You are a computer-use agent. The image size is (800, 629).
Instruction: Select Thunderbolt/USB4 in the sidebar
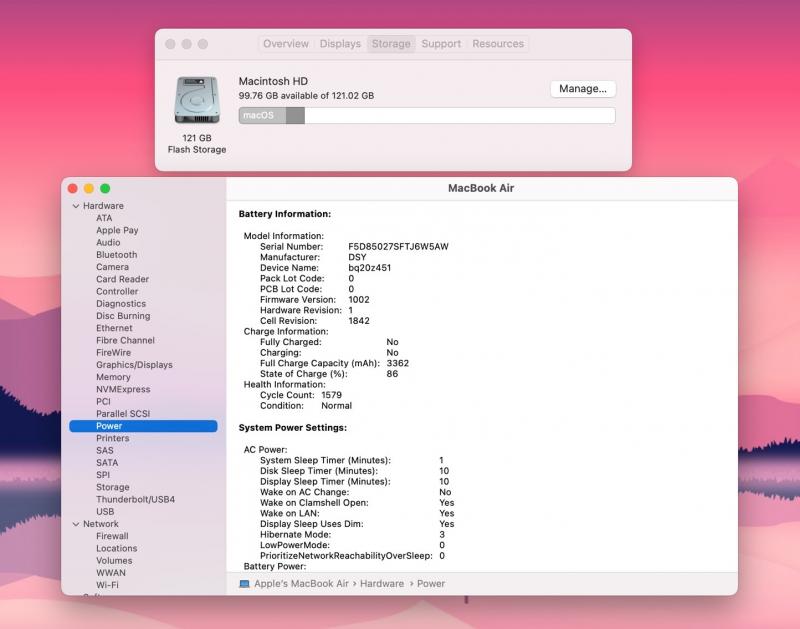(135, 499)
